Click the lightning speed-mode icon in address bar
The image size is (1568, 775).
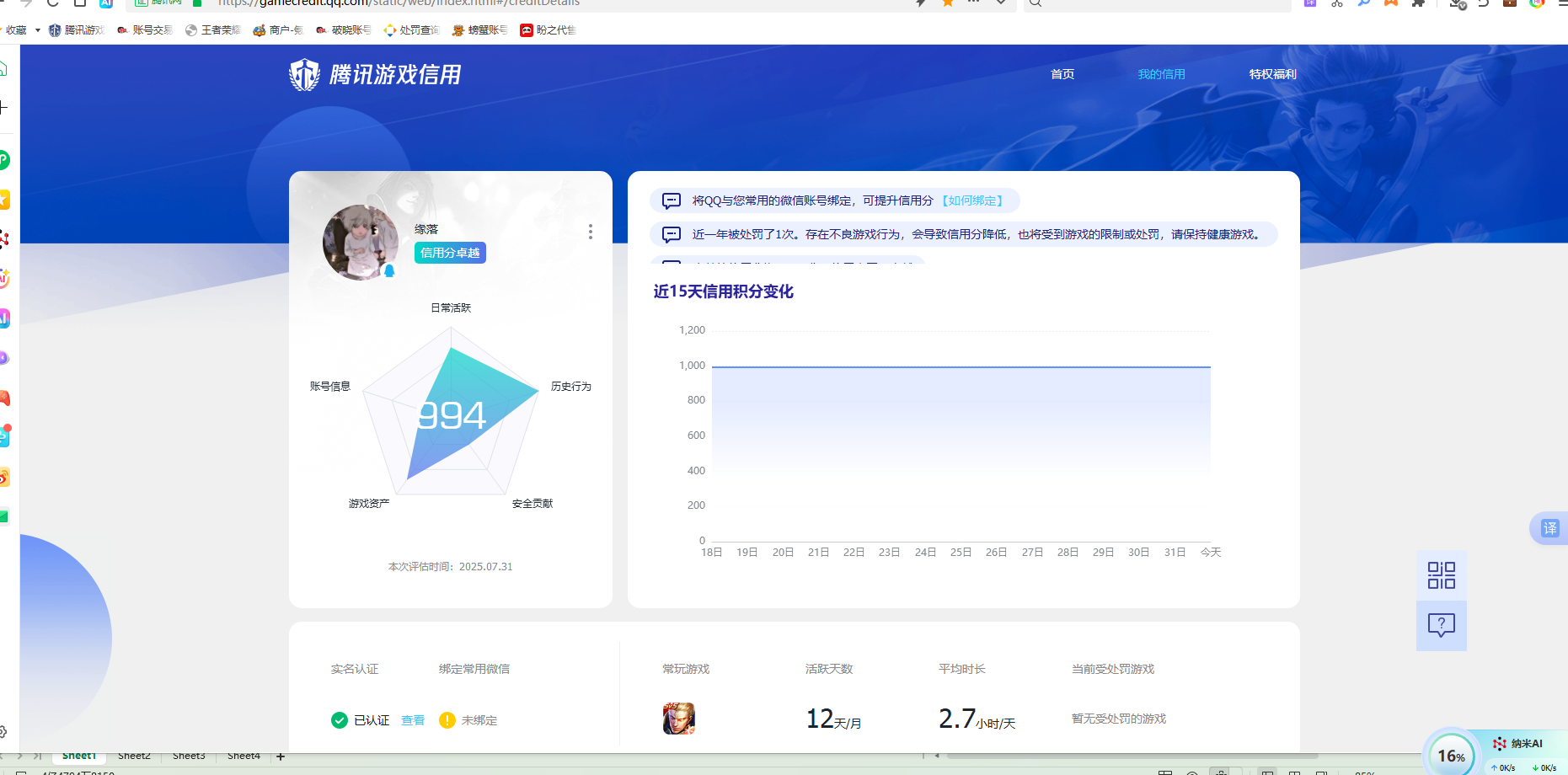coord(922,3)
